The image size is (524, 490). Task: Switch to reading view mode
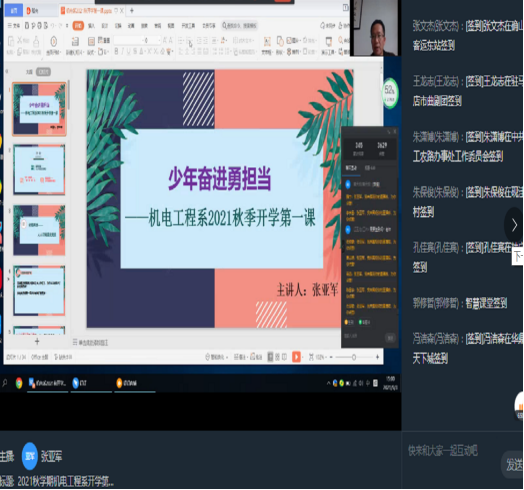coord(284,357)
